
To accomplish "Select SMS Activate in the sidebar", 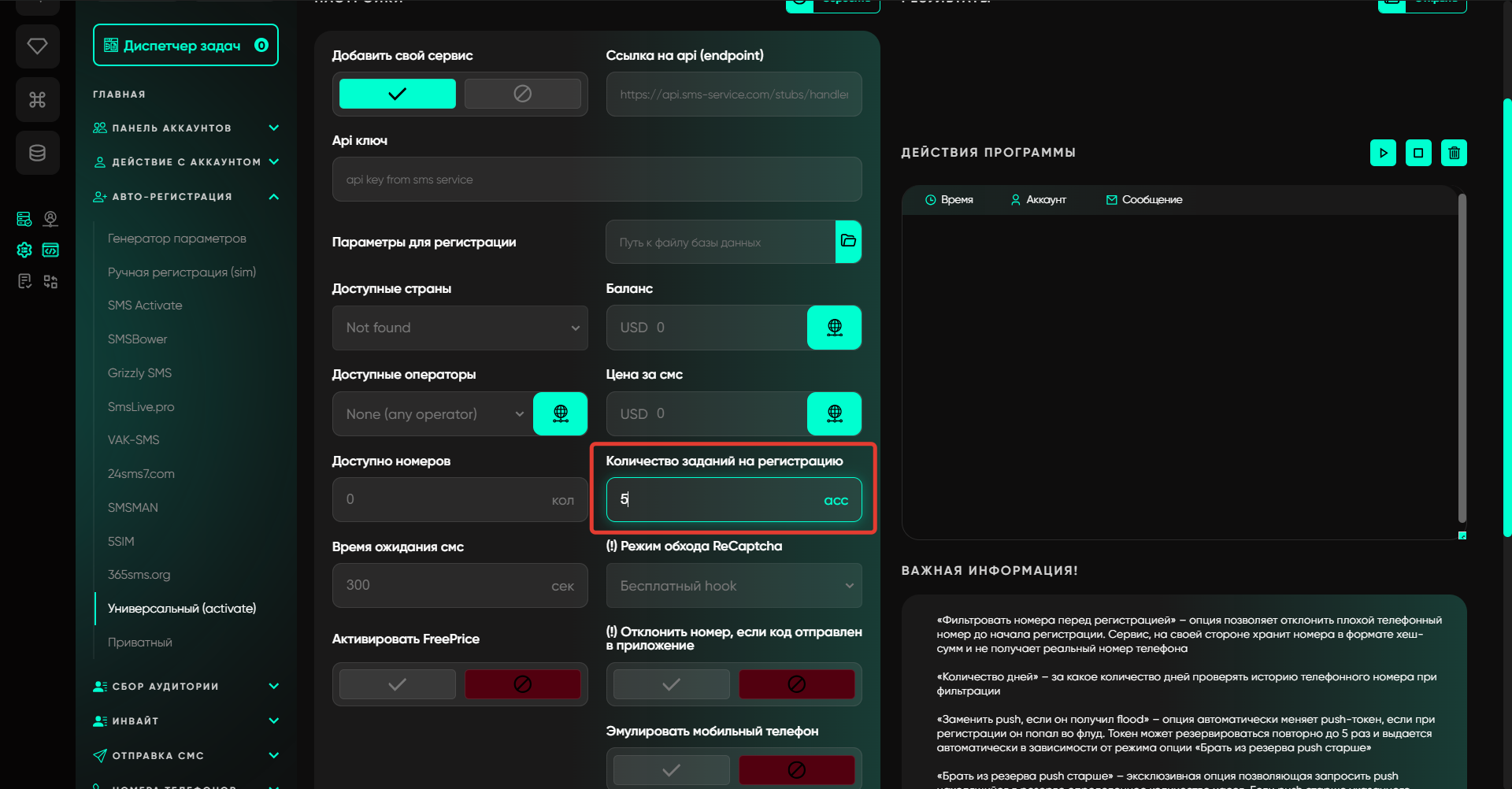I will tap(145, 306).
